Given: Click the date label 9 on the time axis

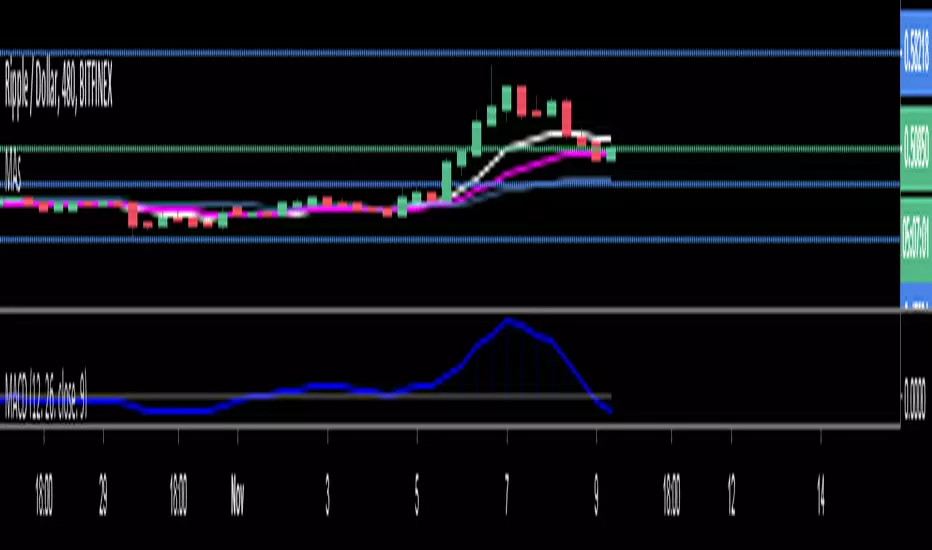Looking at the screenshot, I should click(596, 494).
